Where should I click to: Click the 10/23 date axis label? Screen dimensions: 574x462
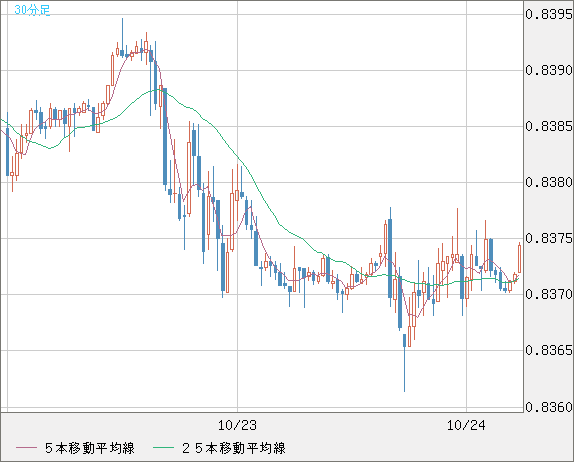[237, 425]
